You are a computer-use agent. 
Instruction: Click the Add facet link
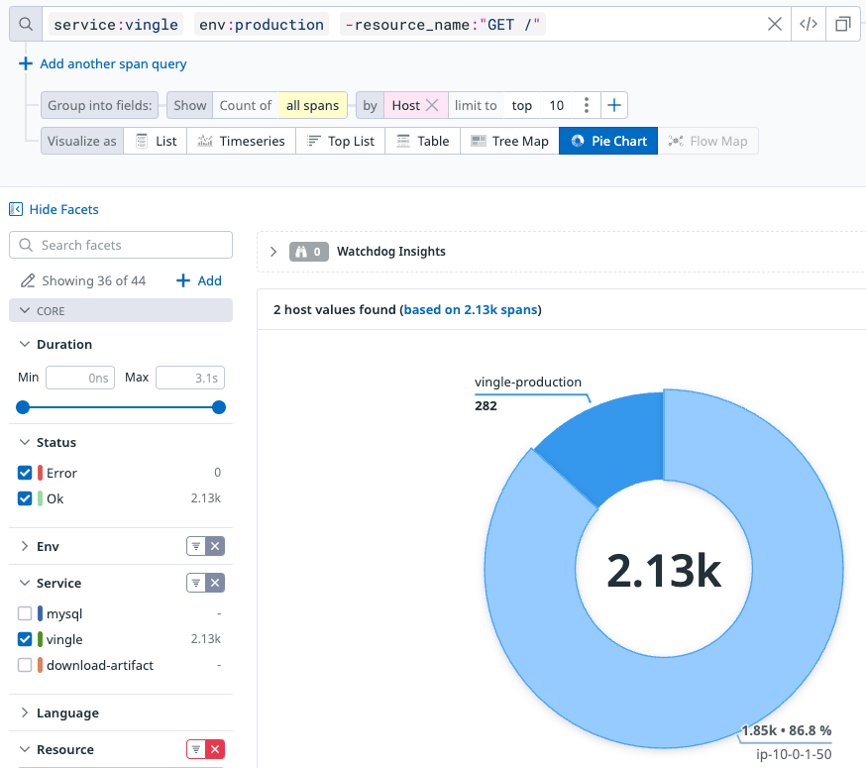[x=210, y=280]
